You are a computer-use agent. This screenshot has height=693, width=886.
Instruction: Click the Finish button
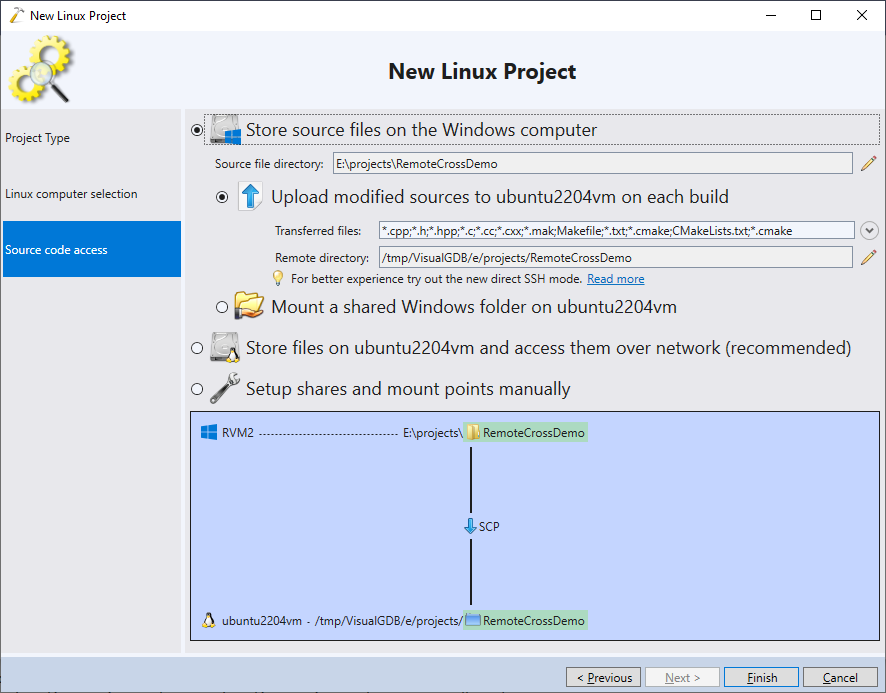coord(761,677)
